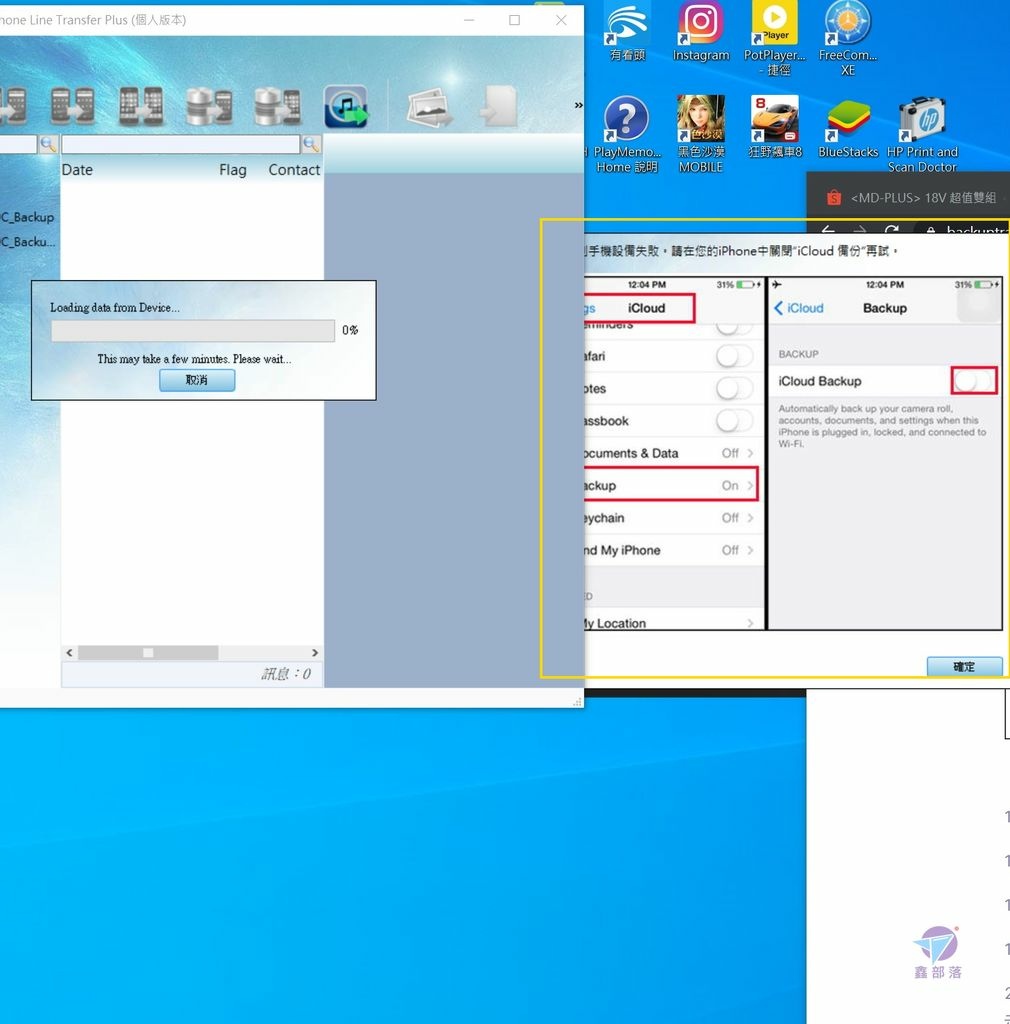Open the BlueStacks desktop shortcut
Image resolution: width=1010 pixels, height=1024 pixels.
[848, 127]
